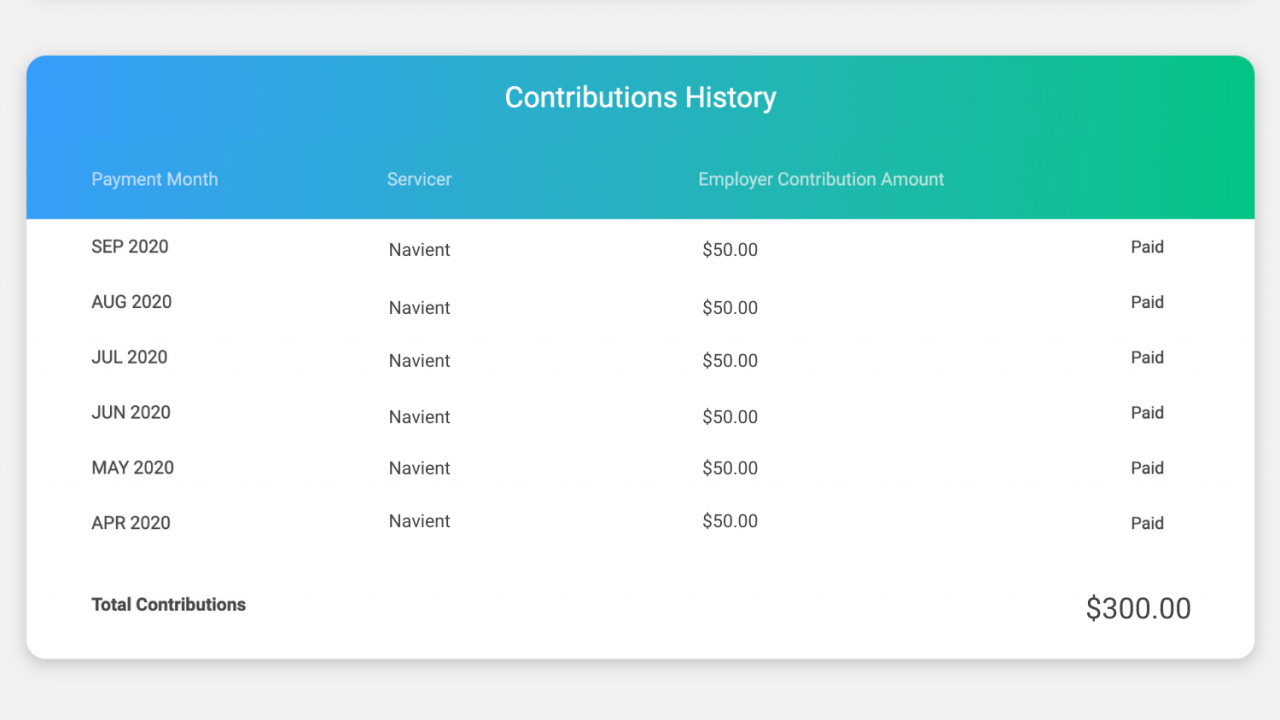Click the $50.00 amount for SEP 2020
This screenshot has width=1280, height=720.
tap(730, 249)
